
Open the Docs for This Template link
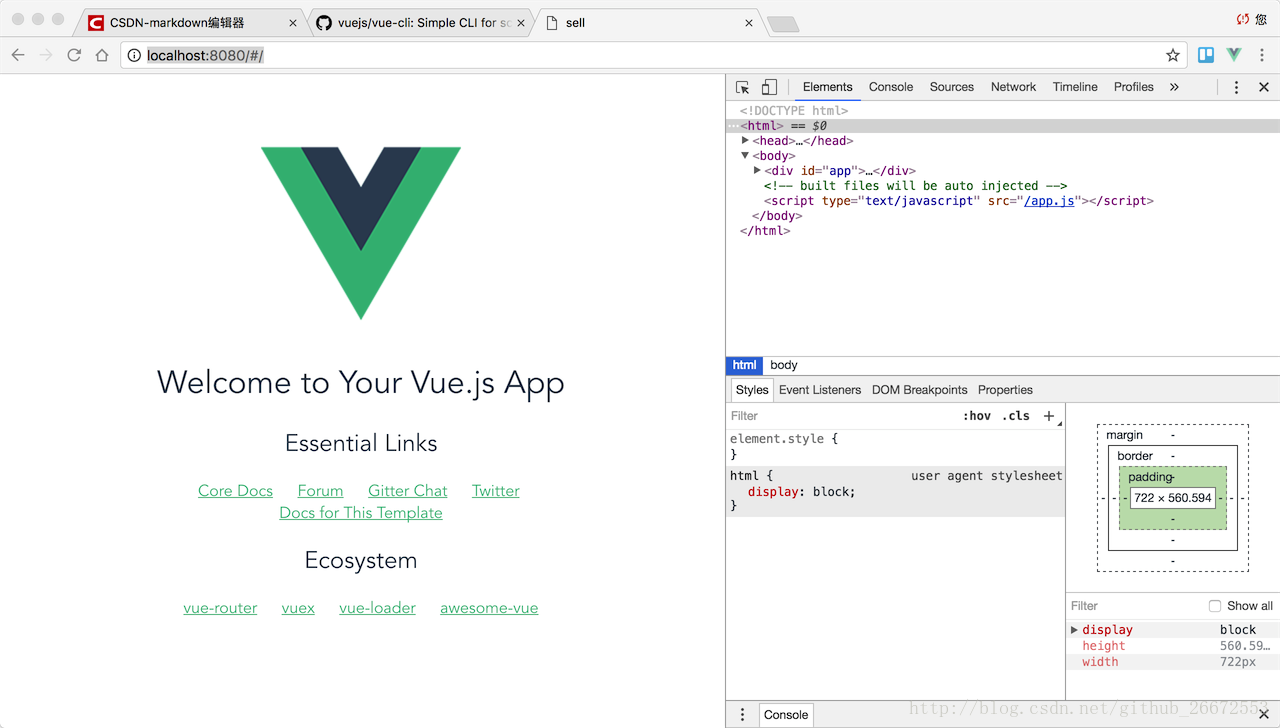pyautogui.click(x=361, y=513)
